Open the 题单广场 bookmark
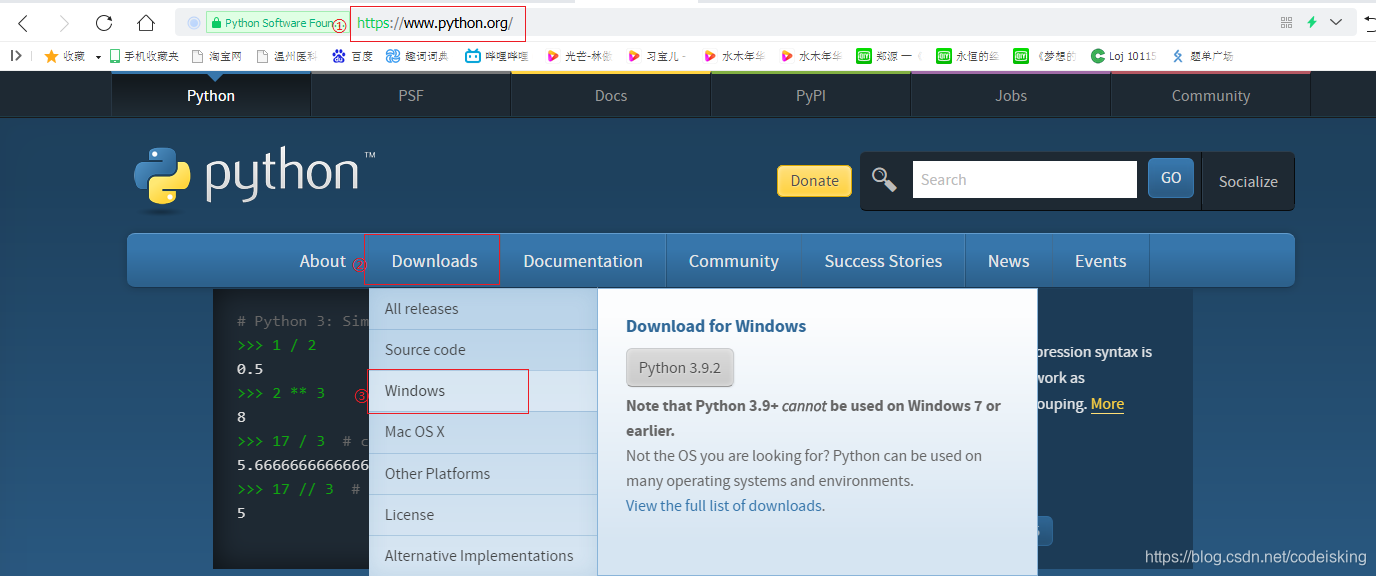This screenshot has height=576, width=1376. [x=1202, y=56]
